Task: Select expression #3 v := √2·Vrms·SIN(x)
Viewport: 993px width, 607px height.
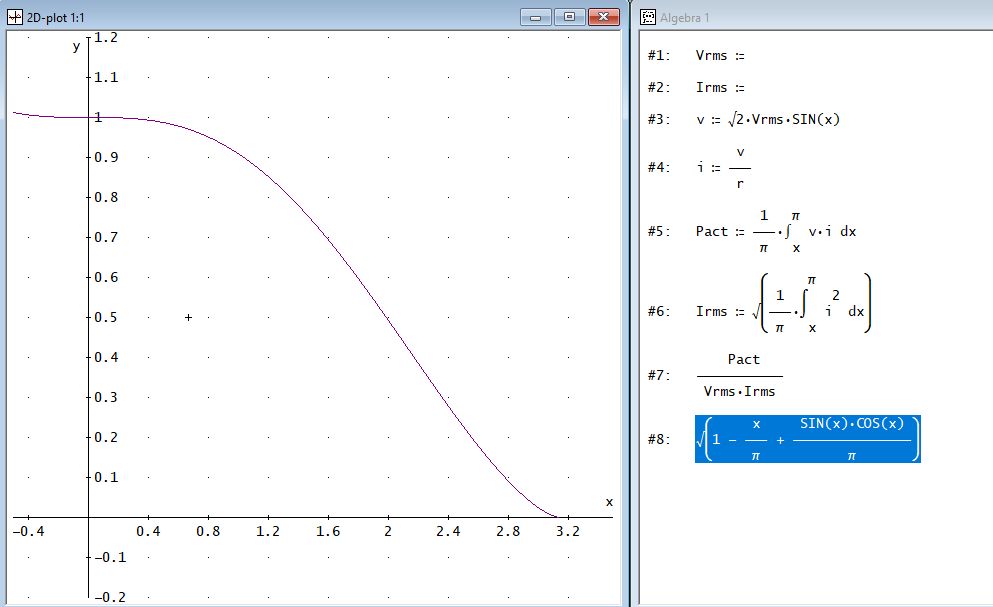Action: click(x=768, y=119)
